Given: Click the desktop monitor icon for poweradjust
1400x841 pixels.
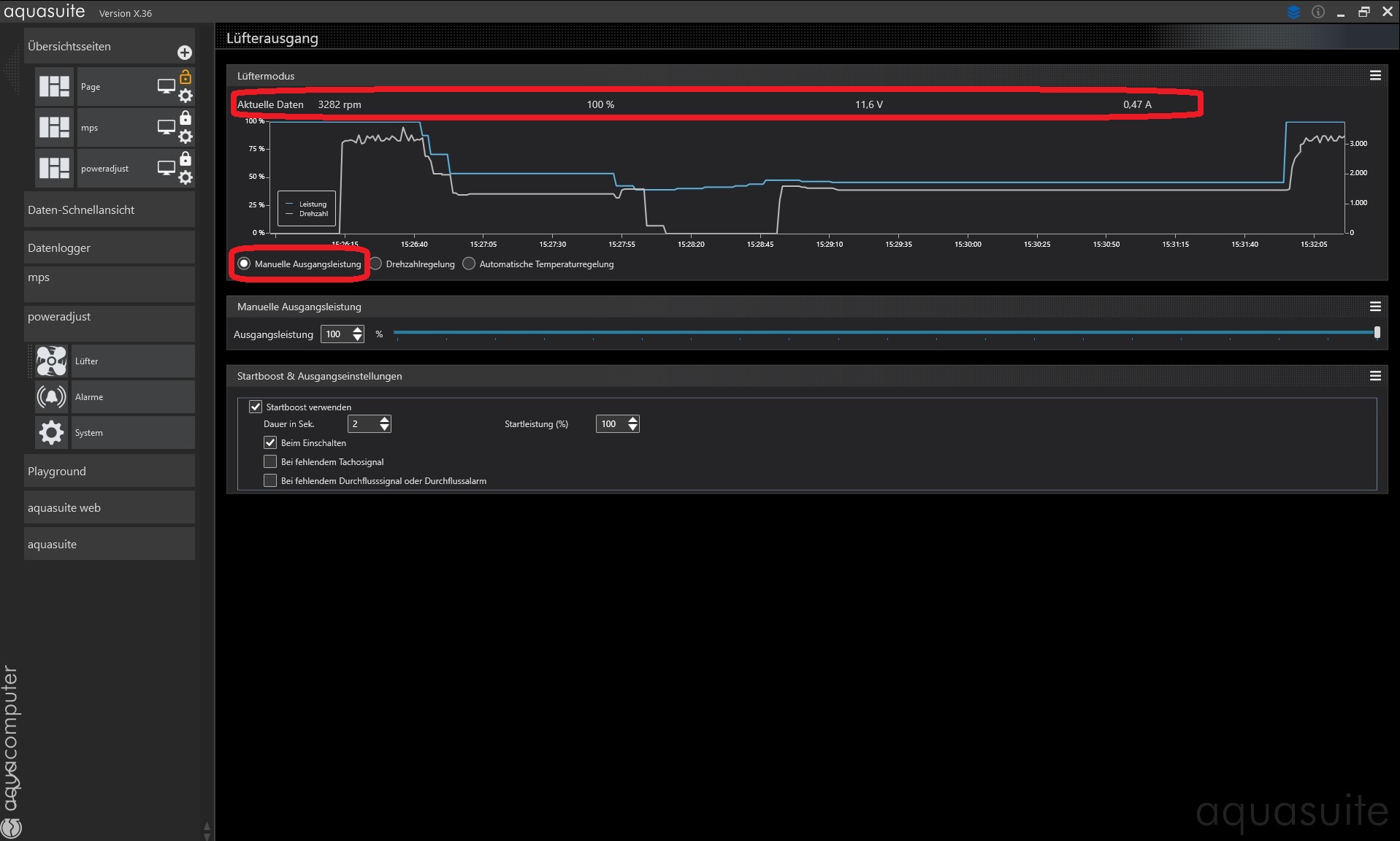Looking at the screenshot, I should (x=167, y=168).
